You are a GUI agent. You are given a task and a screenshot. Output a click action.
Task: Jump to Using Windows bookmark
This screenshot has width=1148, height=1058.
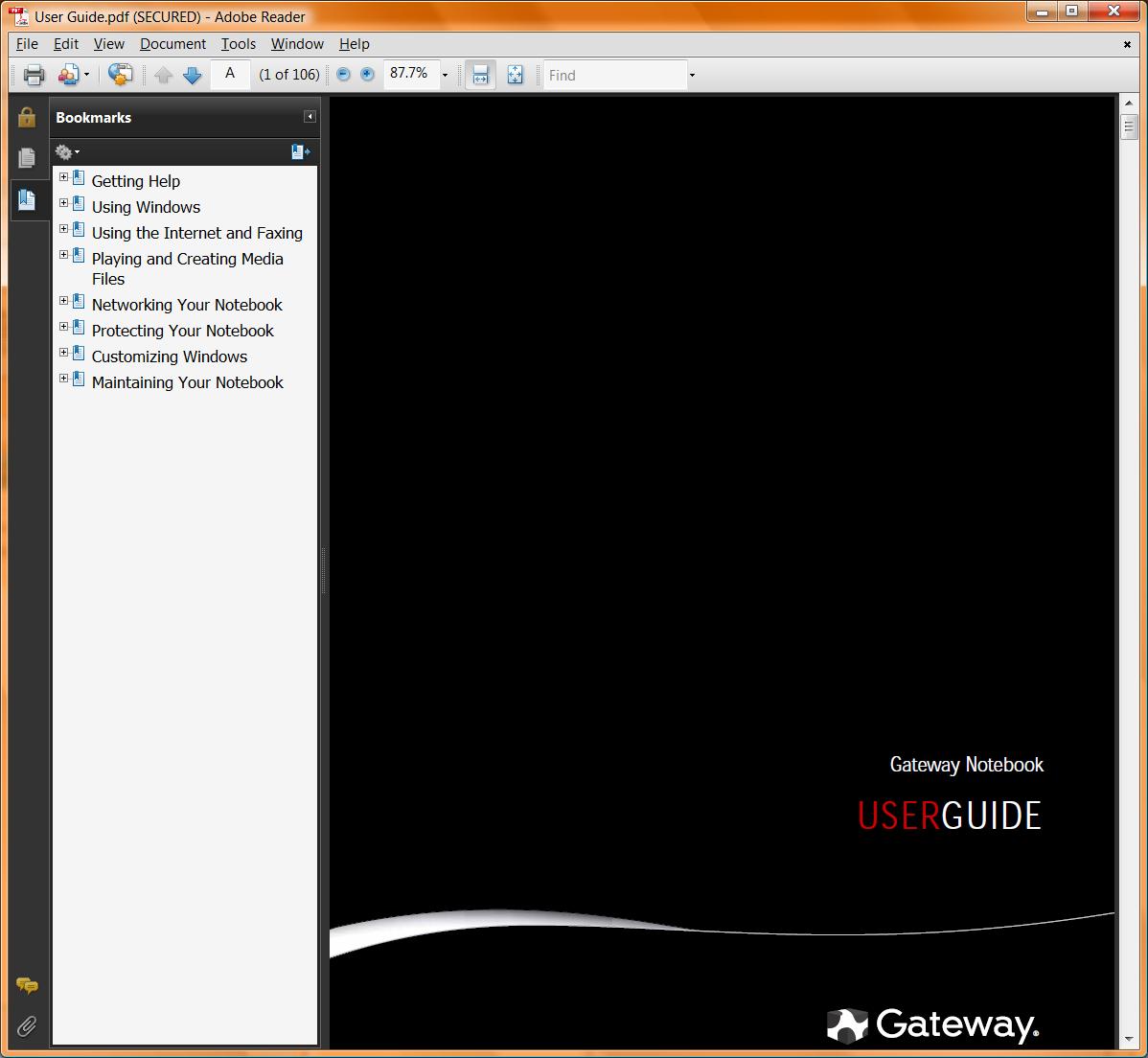(x=146, y=207)
